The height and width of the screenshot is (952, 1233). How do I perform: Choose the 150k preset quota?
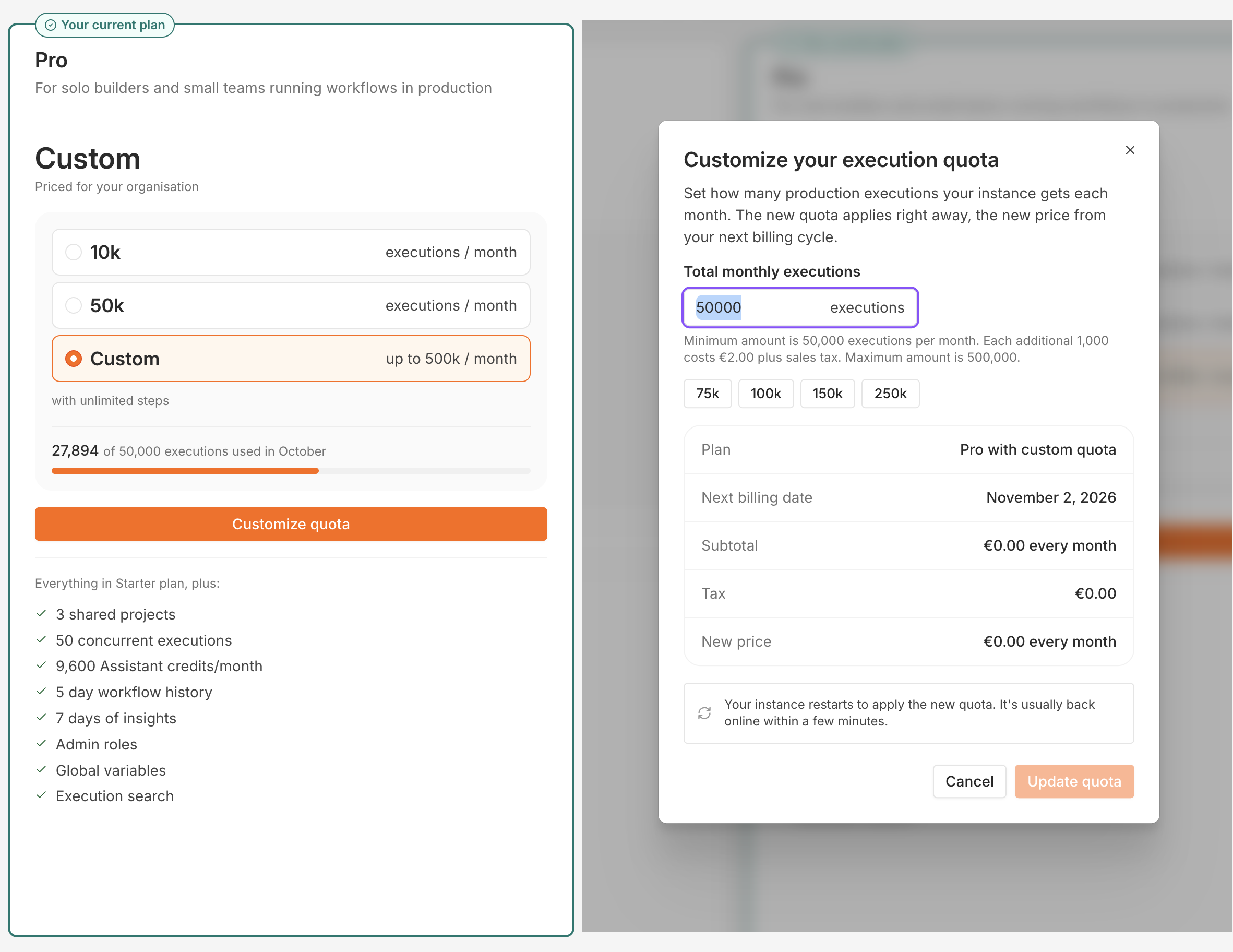(x=827, y=394)
